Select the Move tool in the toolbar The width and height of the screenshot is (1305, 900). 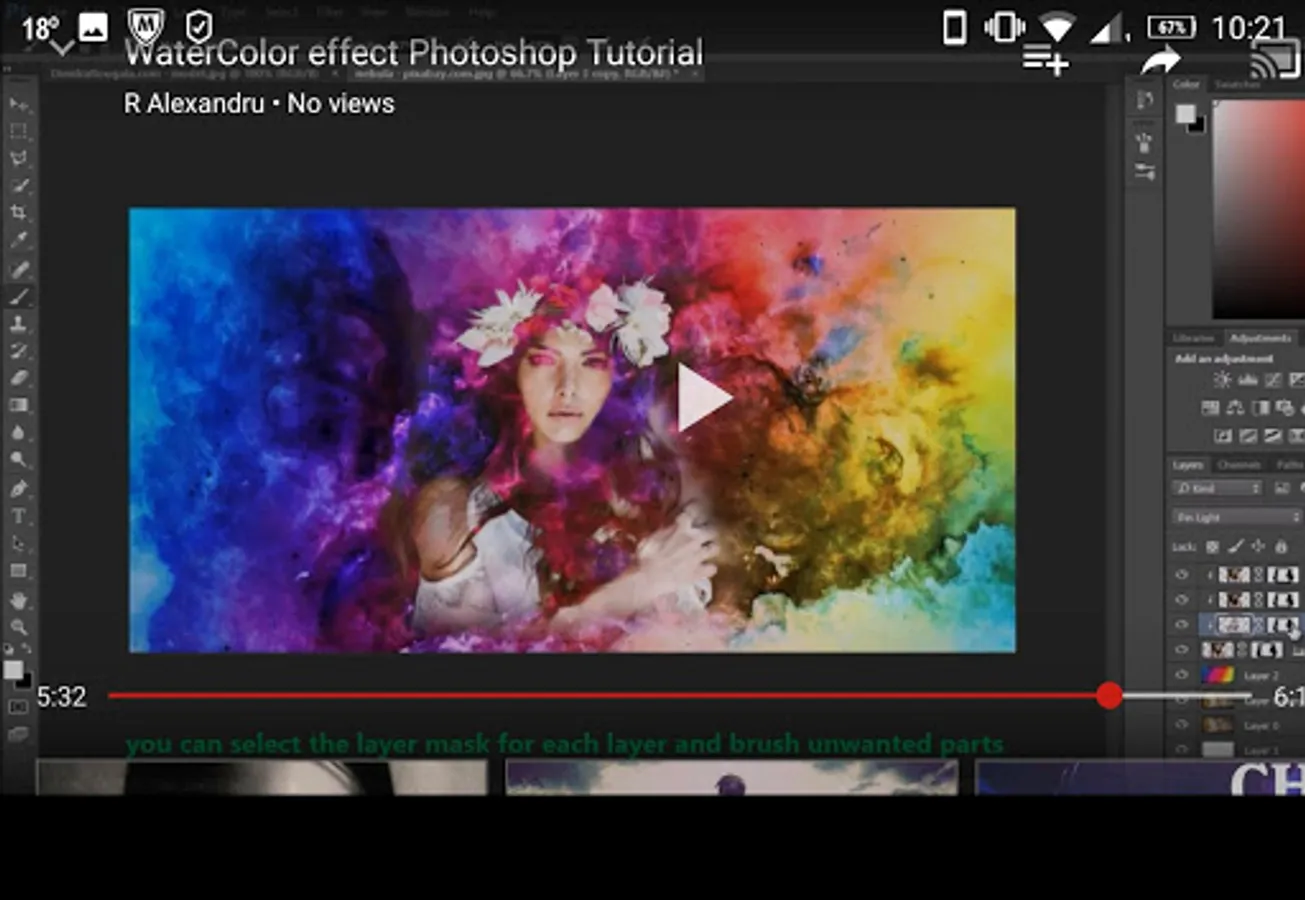[19, 104]
